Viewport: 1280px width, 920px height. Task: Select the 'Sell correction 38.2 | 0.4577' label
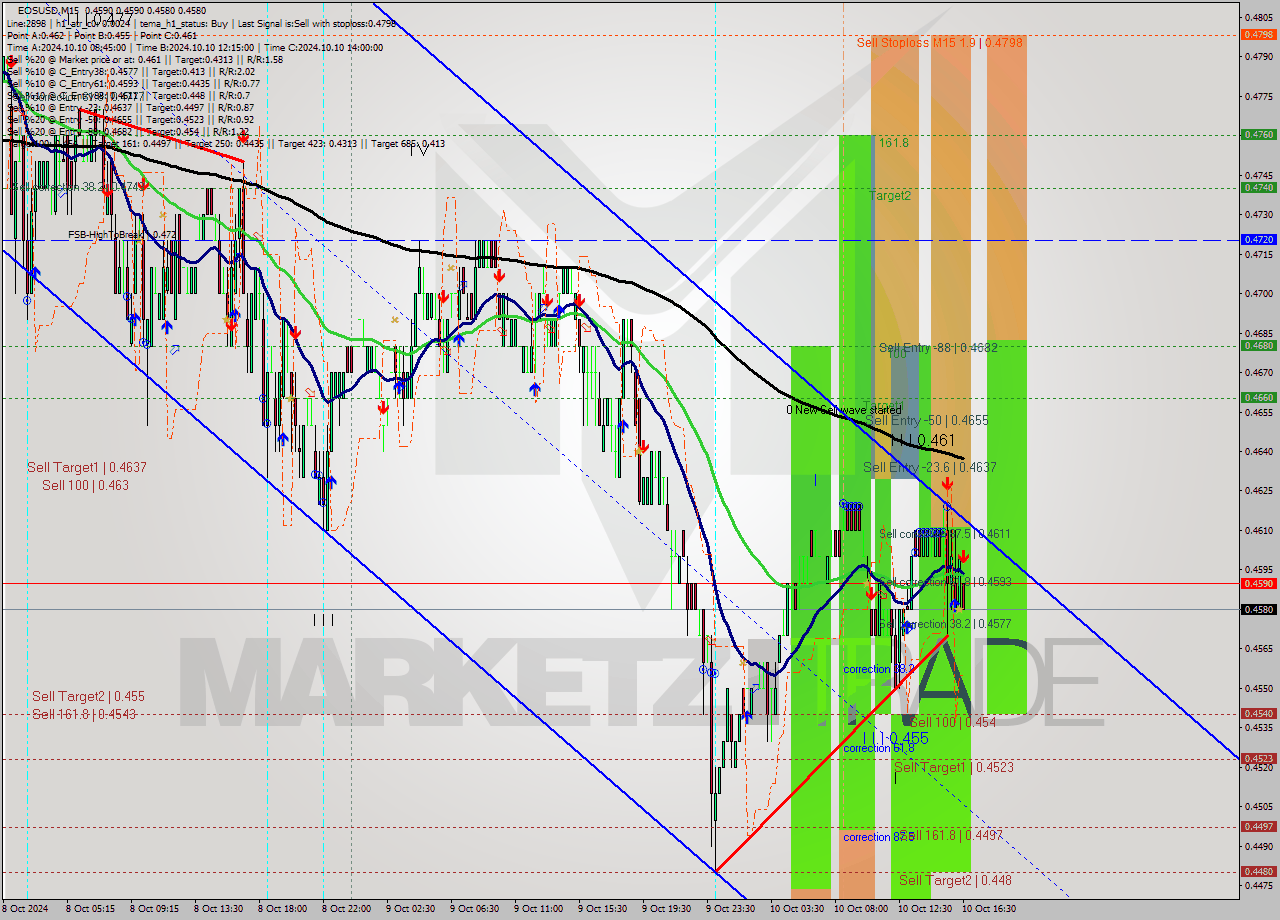[x=946, y=624]
